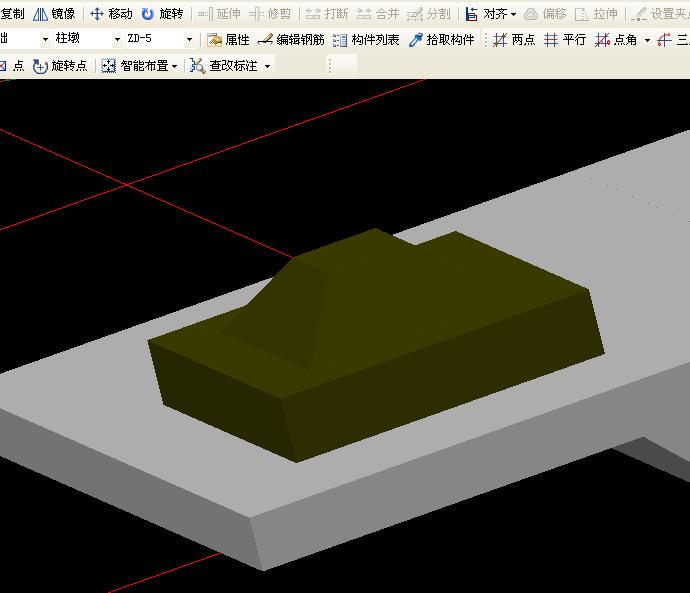Open the 对齐 align dropdown
The height and width of the screenshot is (593, 690).
pos(491,14)
